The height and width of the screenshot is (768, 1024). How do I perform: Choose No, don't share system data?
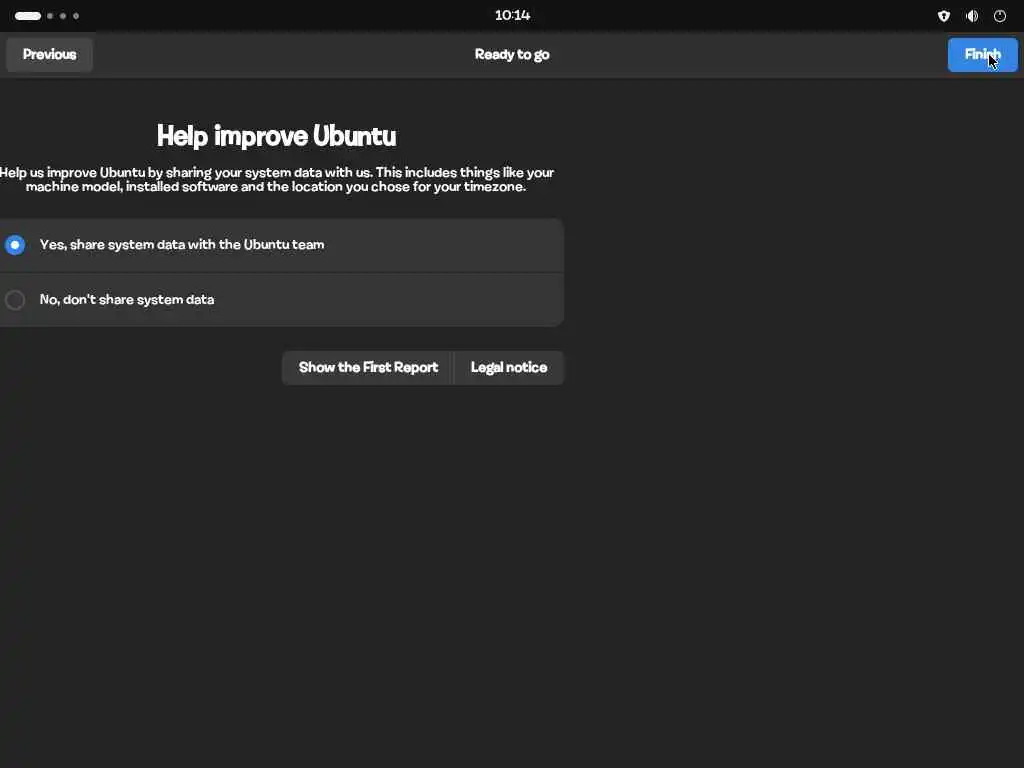click(15, 300)
